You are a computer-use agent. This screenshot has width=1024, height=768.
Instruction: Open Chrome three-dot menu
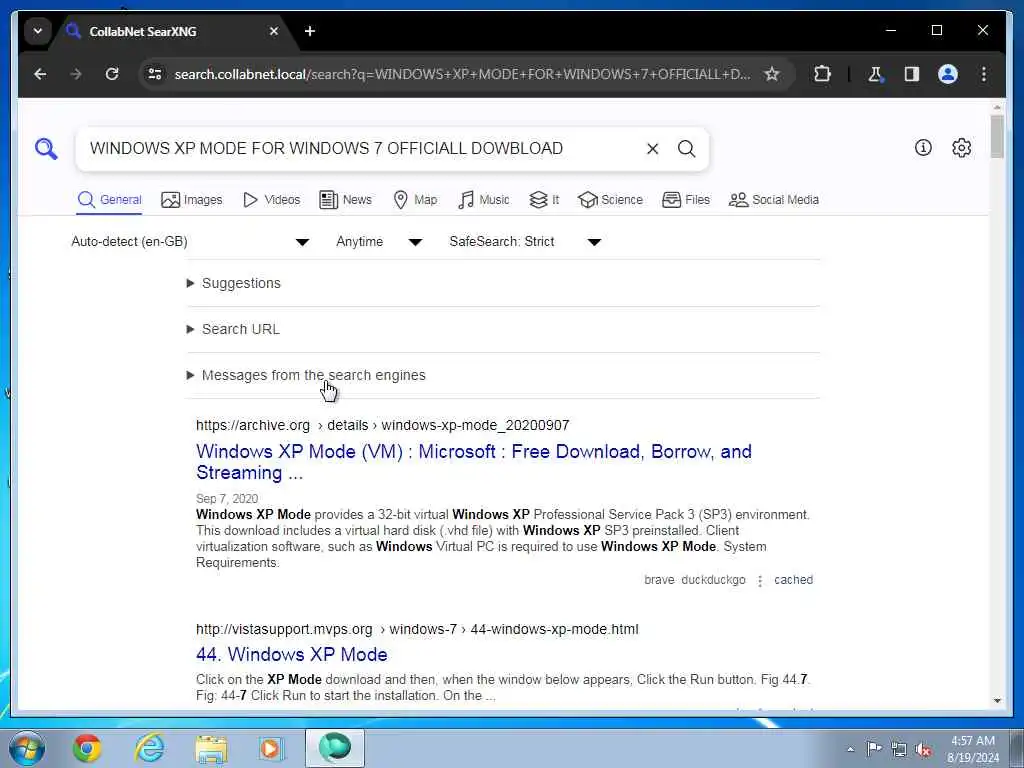click(984, 74)
